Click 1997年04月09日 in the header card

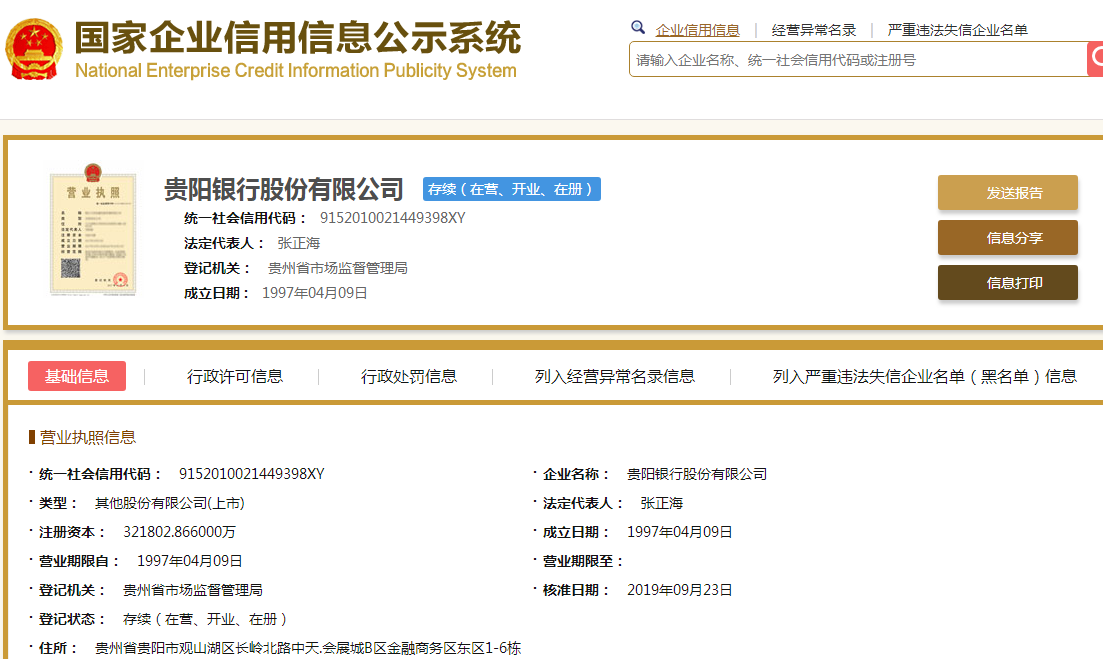pos(314,293)
